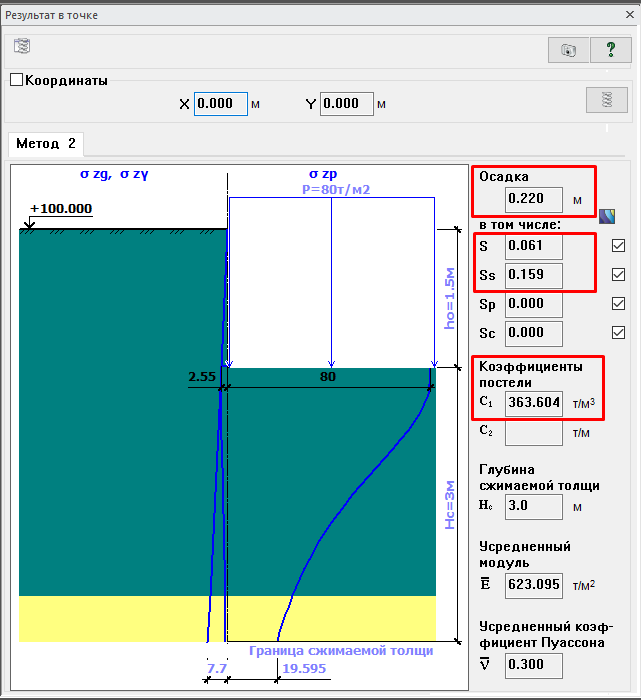Click the color map icon beside Осадка

(606, 214)
